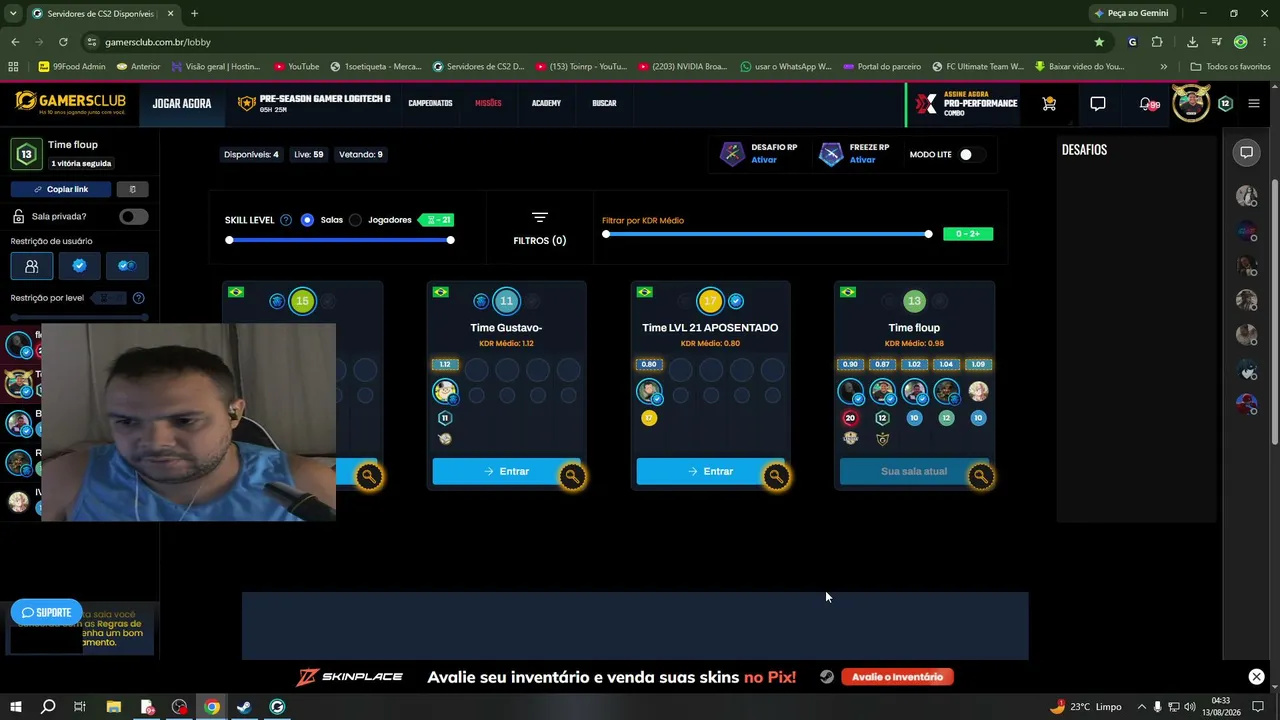Image resolution: width=1280 pixels, height=720 pixels.
Task: Click the Peça ao Gemini button
Action: [1131, 14]
